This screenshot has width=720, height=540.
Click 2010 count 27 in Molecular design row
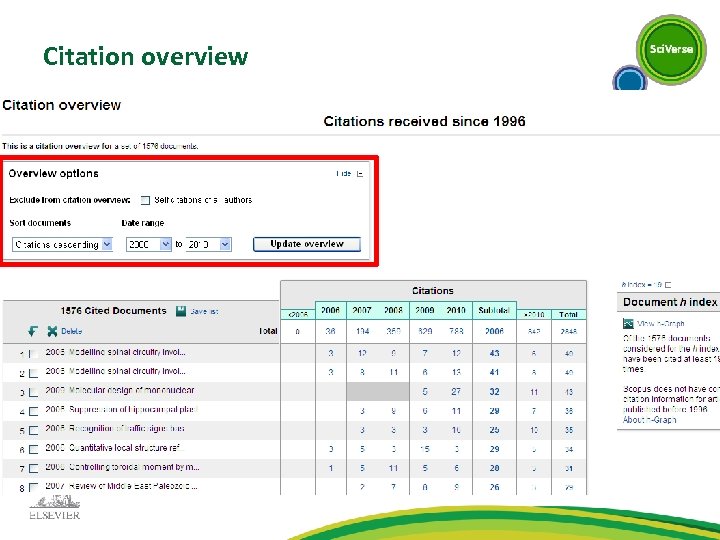pos(456,392)
